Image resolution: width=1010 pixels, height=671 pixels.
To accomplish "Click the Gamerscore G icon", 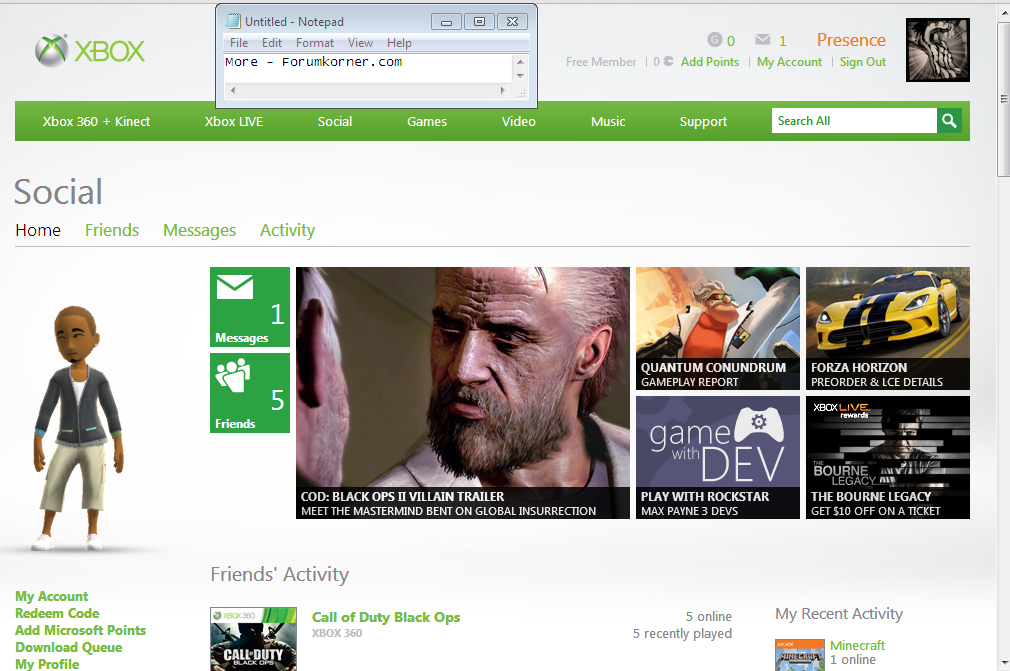I will click(x=714, y=40).
